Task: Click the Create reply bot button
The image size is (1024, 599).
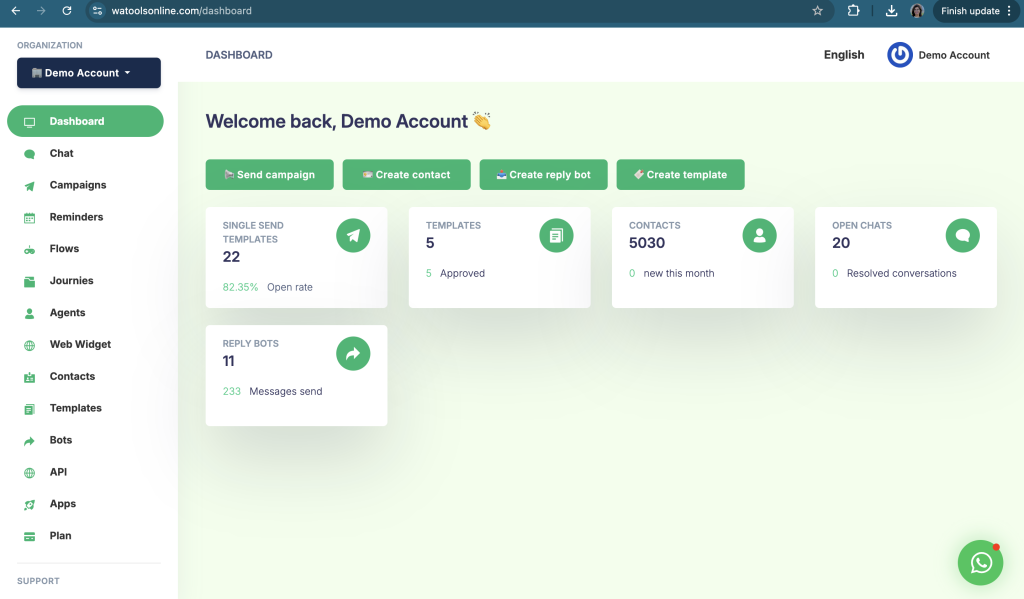Action: click(x=543, y=174)
